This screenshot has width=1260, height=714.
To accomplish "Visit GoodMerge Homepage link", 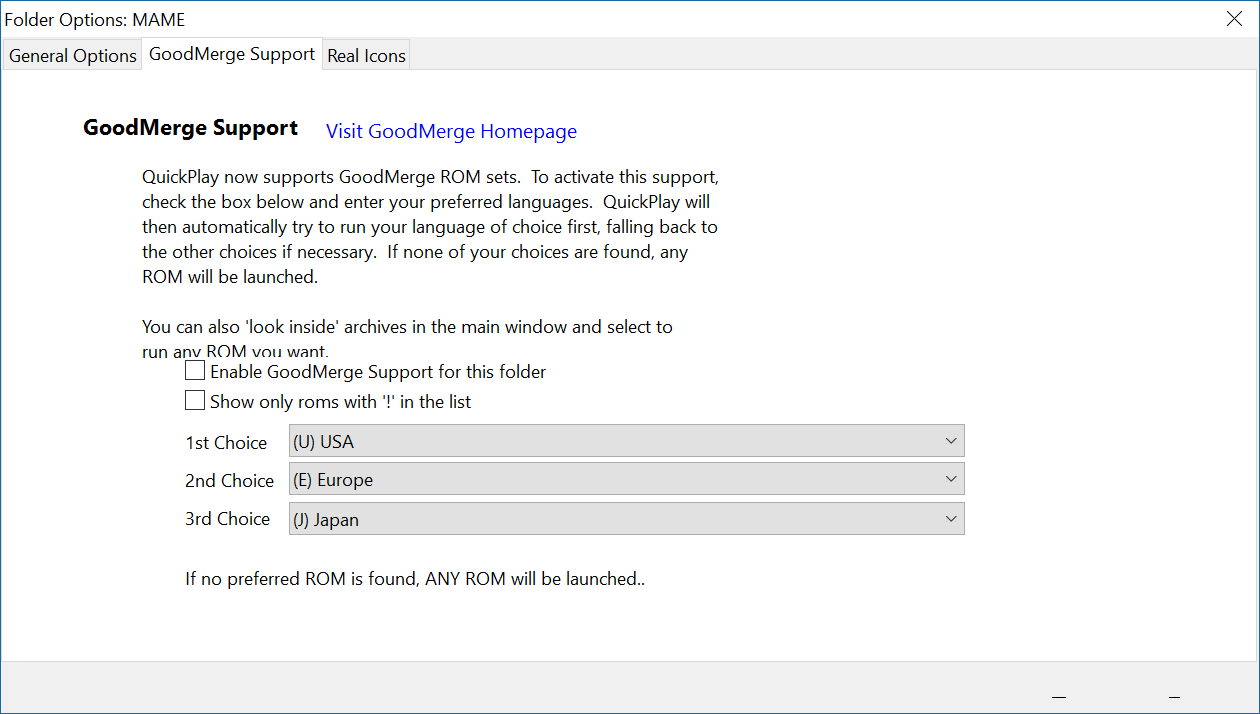I will point(451,131).
